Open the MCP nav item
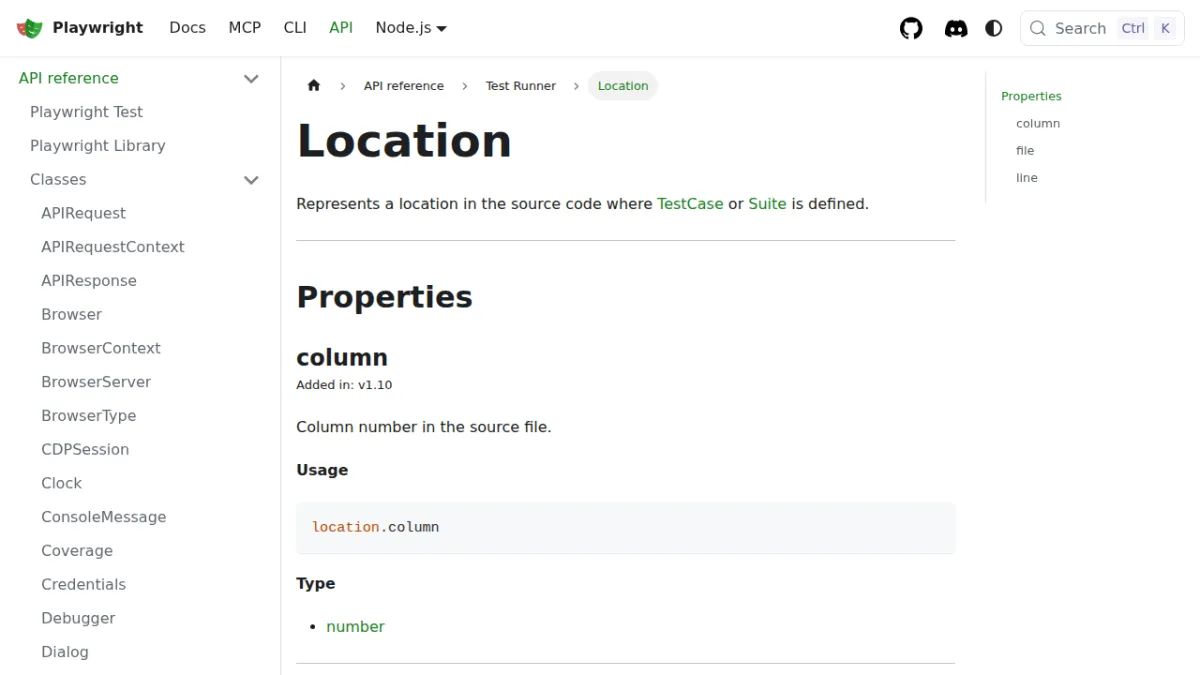The height and width of the screenshot is (675, 1200). click(x=245, y=28)
